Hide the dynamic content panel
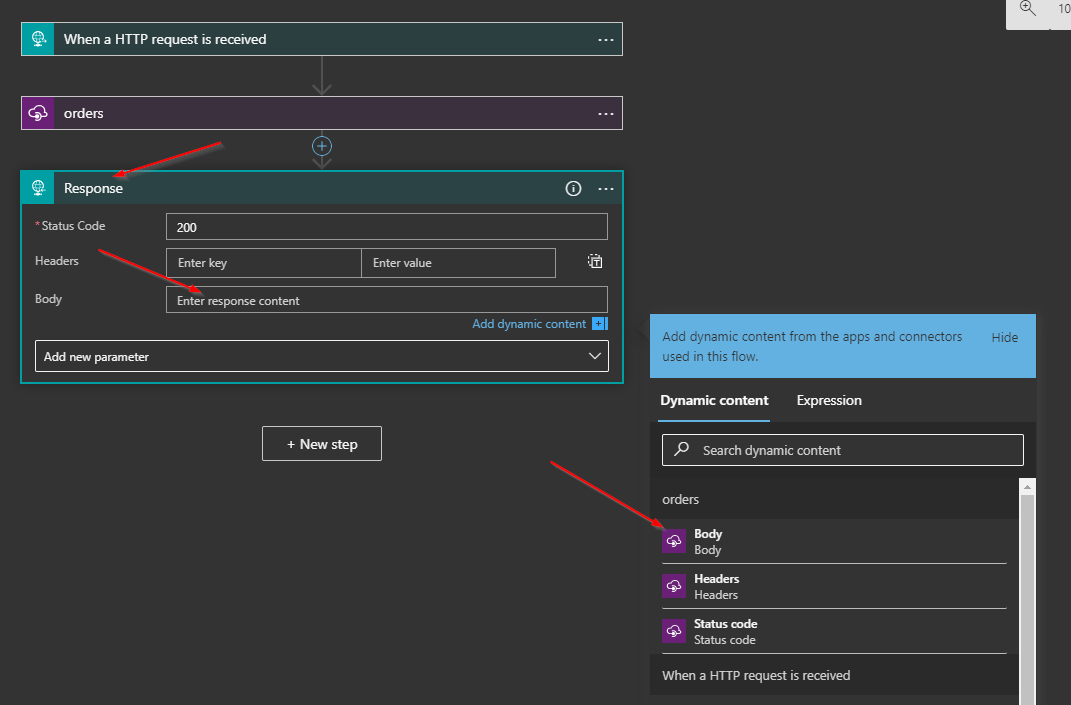The height and width of the screenshot is (705, 1071). coord(1004,337)
